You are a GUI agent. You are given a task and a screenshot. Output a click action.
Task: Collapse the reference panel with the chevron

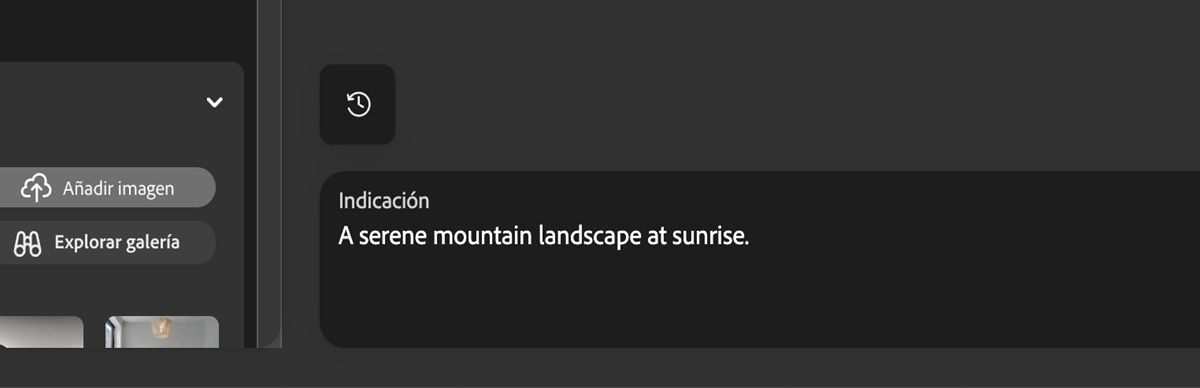(214, 102)
